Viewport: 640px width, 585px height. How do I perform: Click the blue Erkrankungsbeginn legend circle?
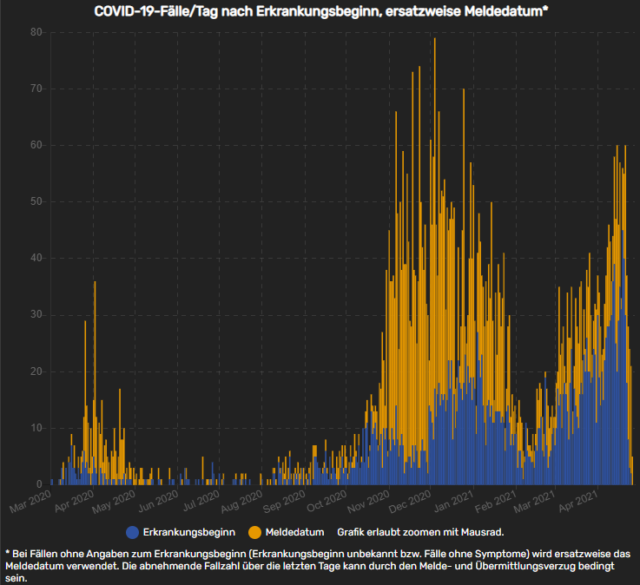[133, 530]
